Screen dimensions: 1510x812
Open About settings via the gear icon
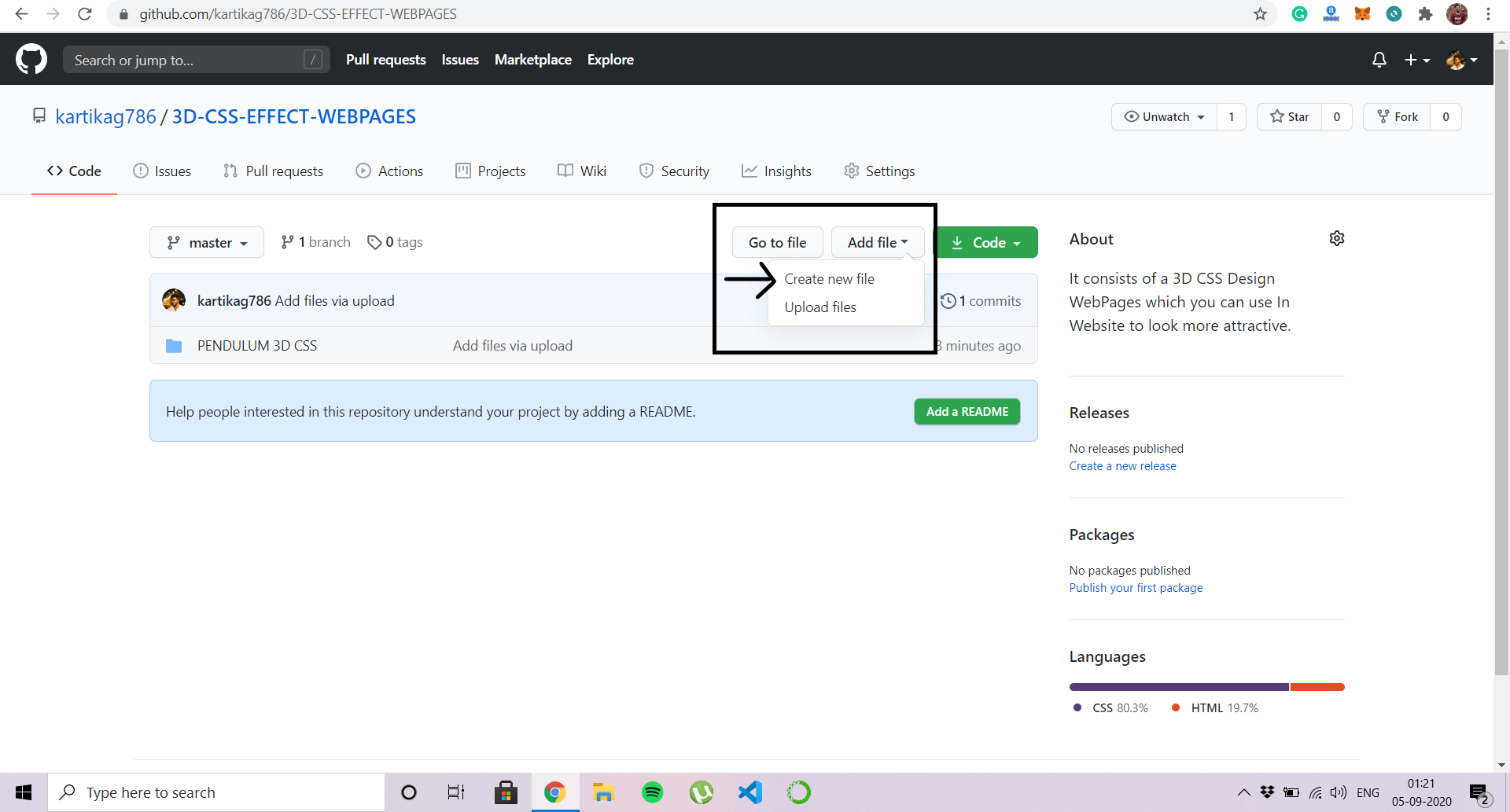(1337, 238)
